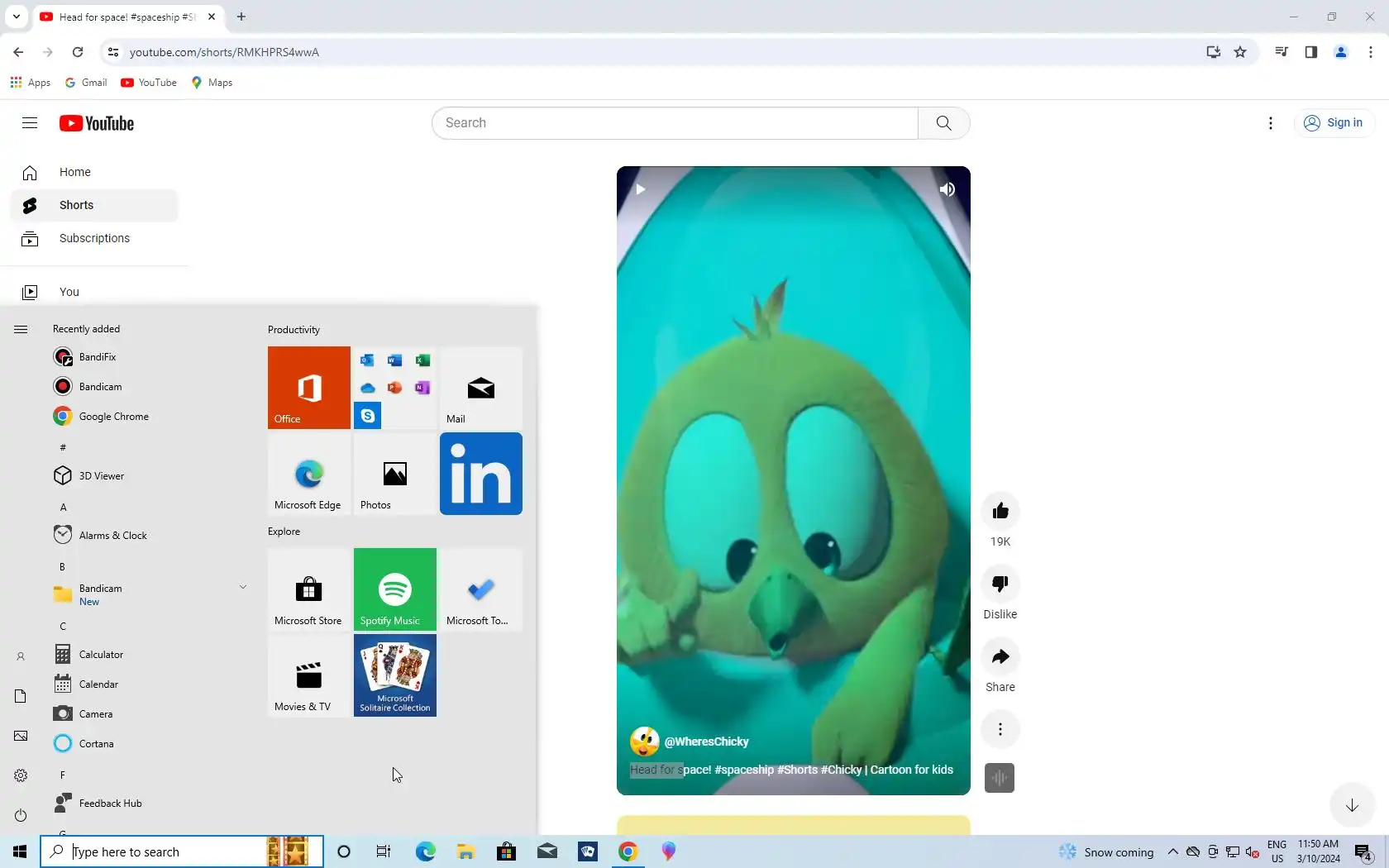Screen dimensions: 1389x868
Task: Click the #spaceship hashtag in caption
Action: click(744, 770)
